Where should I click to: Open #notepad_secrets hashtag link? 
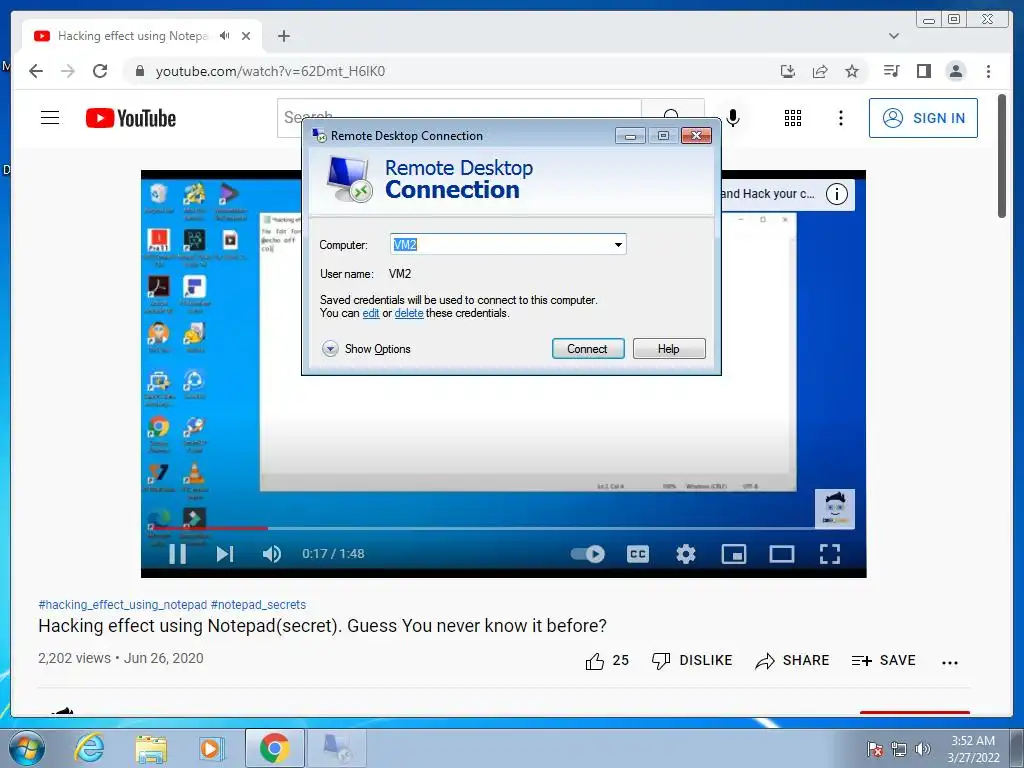coord(259,605)
